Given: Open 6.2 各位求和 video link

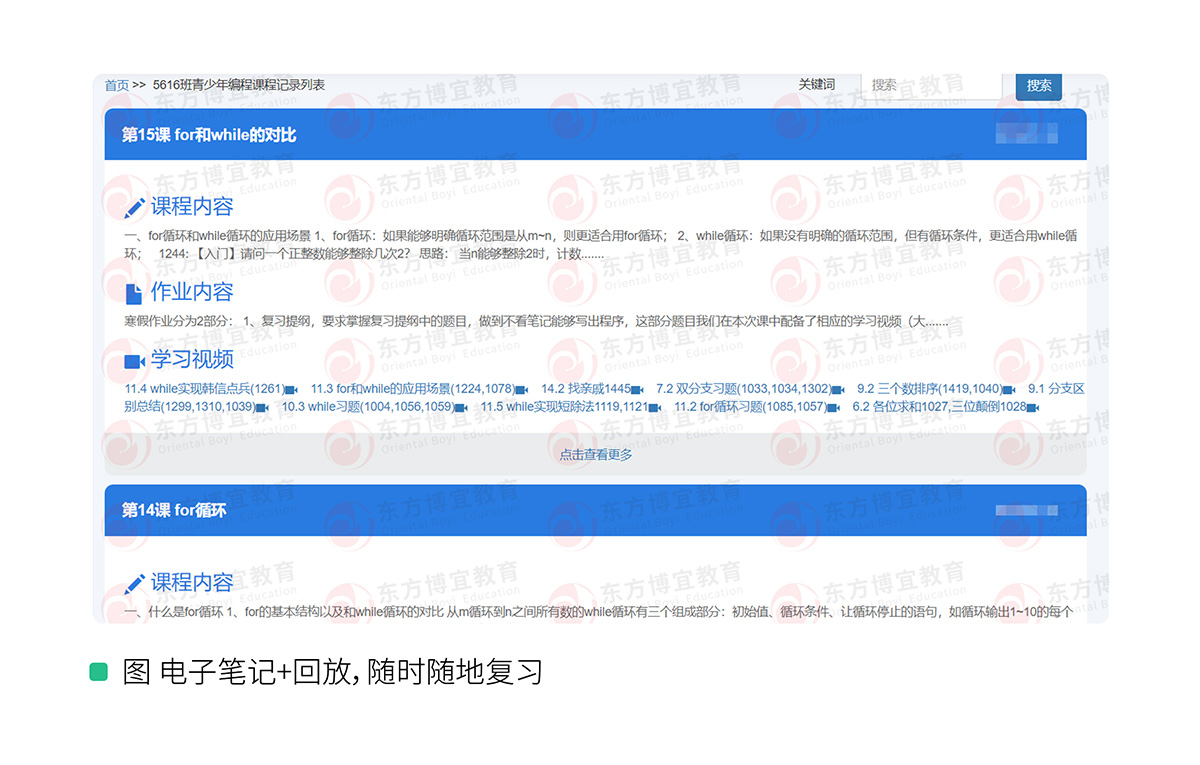Looking at the screenshot, I should [938, 407].
